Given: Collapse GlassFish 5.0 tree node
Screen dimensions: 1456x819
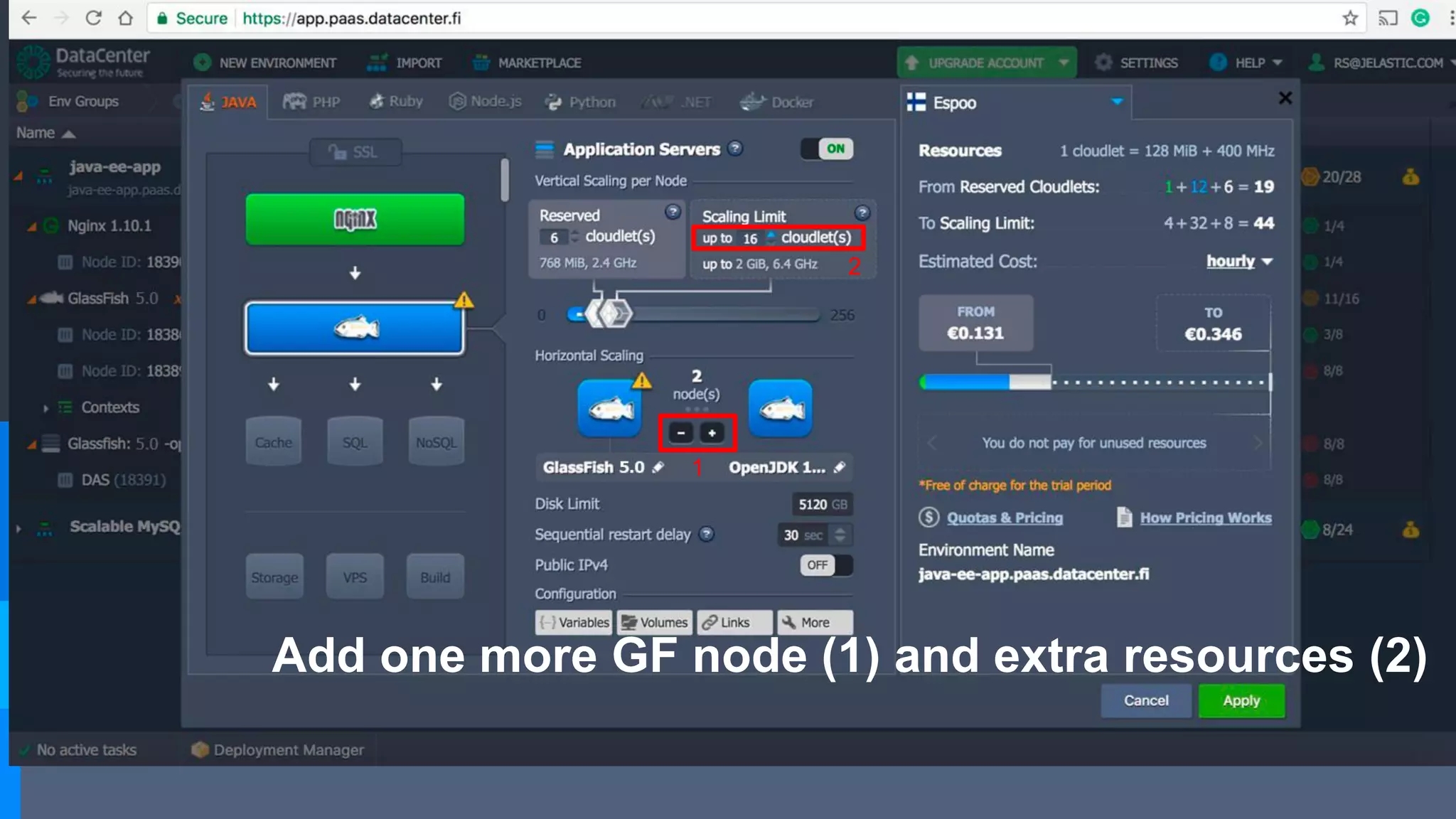Looking at the screenshot, I should point(31,299).
